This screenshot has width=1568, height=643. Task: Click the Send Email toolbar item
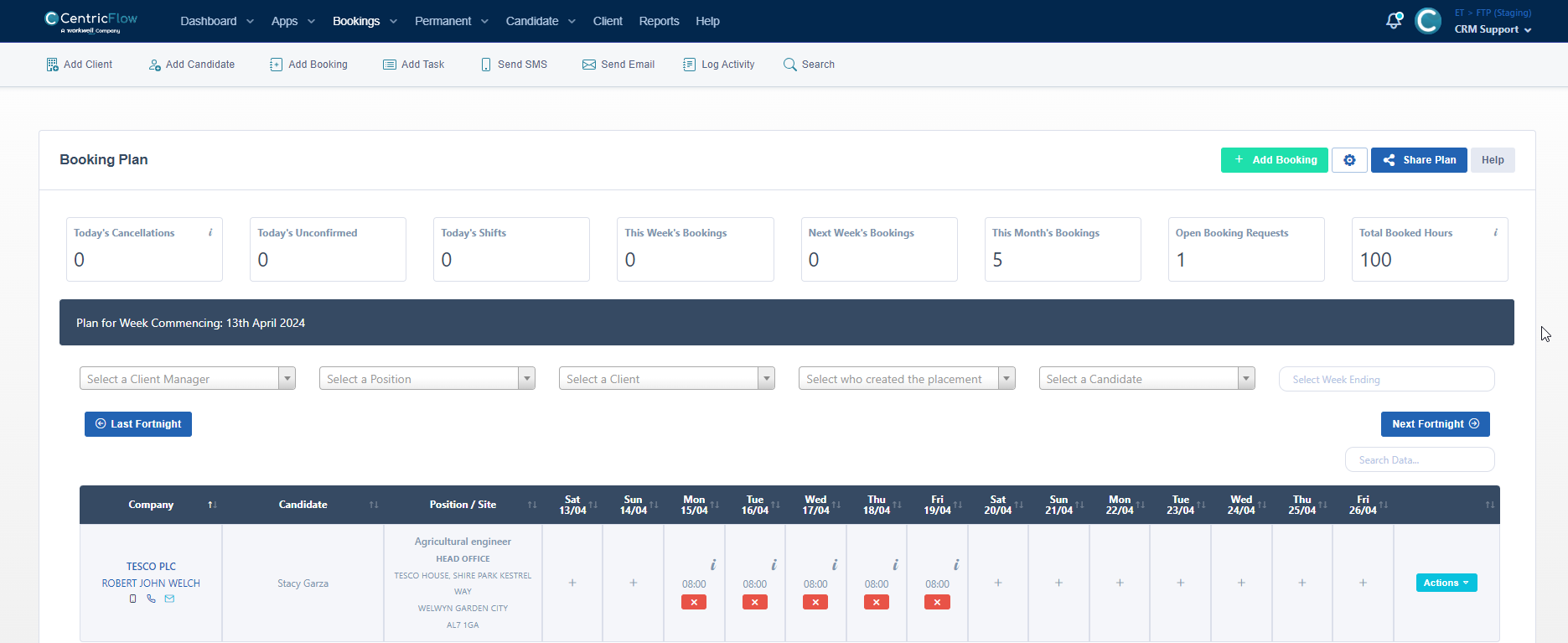pos(618,65)
